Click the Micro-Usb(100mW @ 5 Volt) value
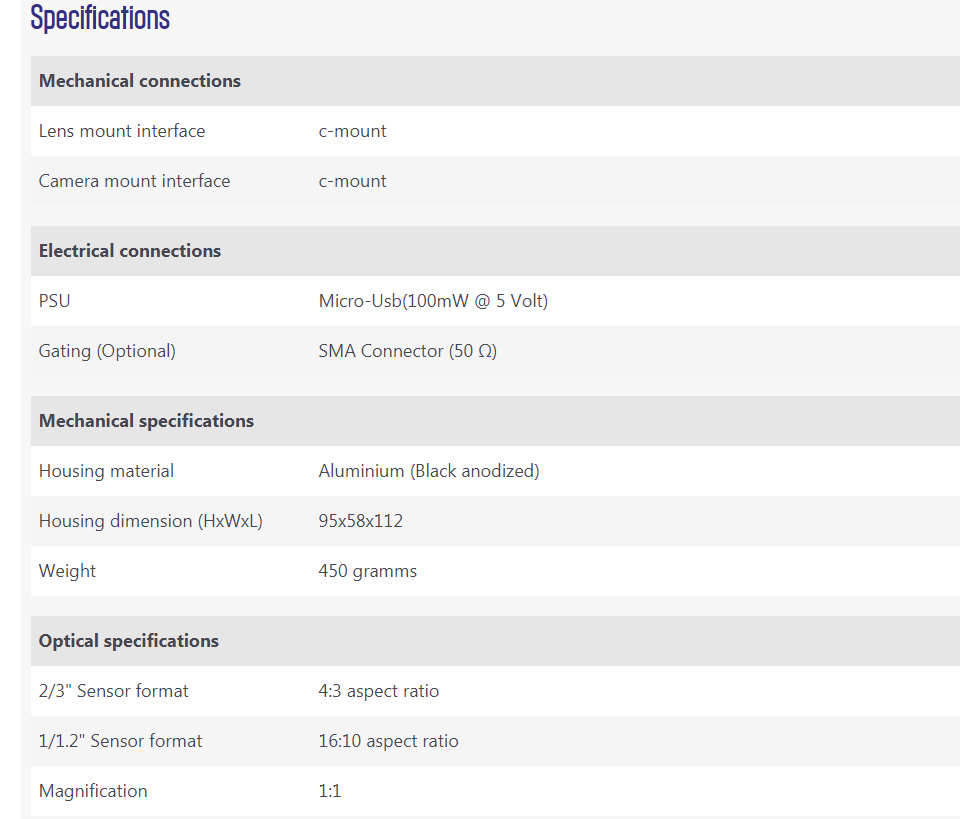960x819 pixels. pos(433,301)
